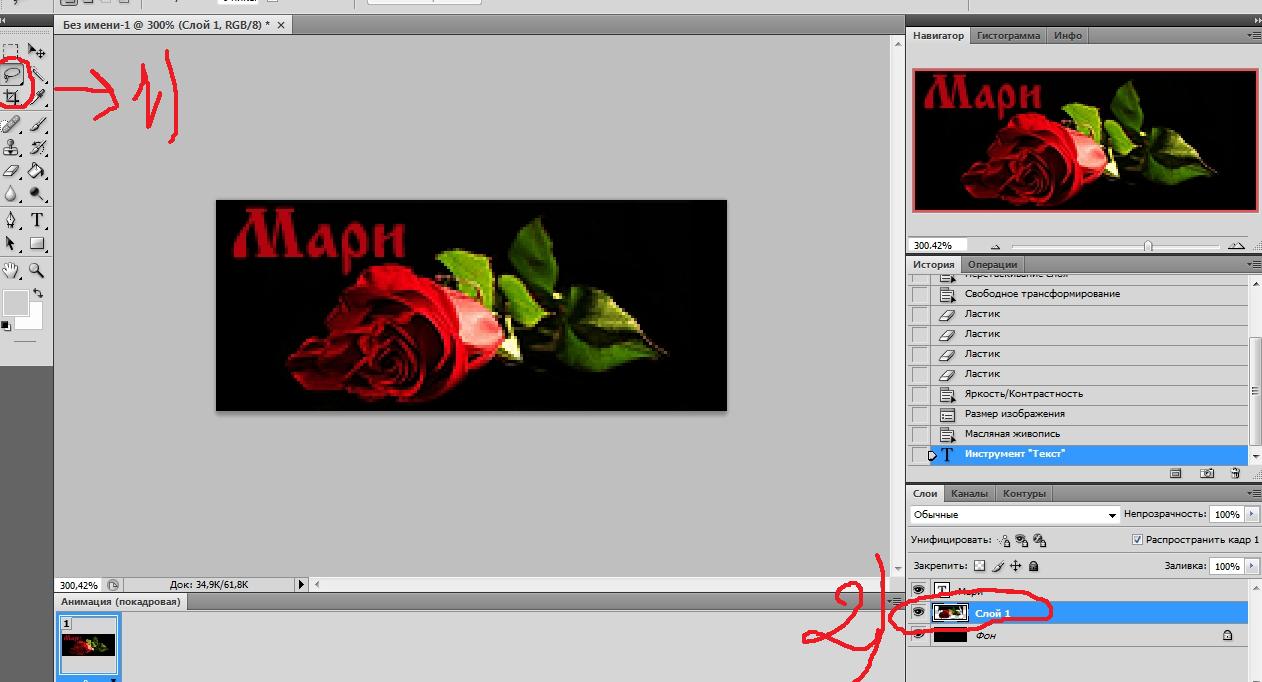
Task: Switch to the Инфо tab
Action: point(1068,36)
